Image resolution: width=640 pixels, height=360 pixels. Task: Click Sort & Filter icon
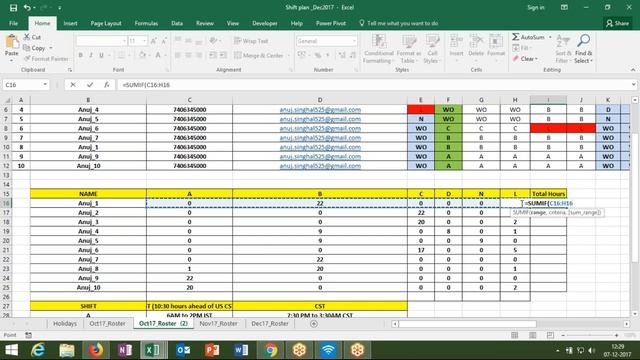[x=563, y=41]
